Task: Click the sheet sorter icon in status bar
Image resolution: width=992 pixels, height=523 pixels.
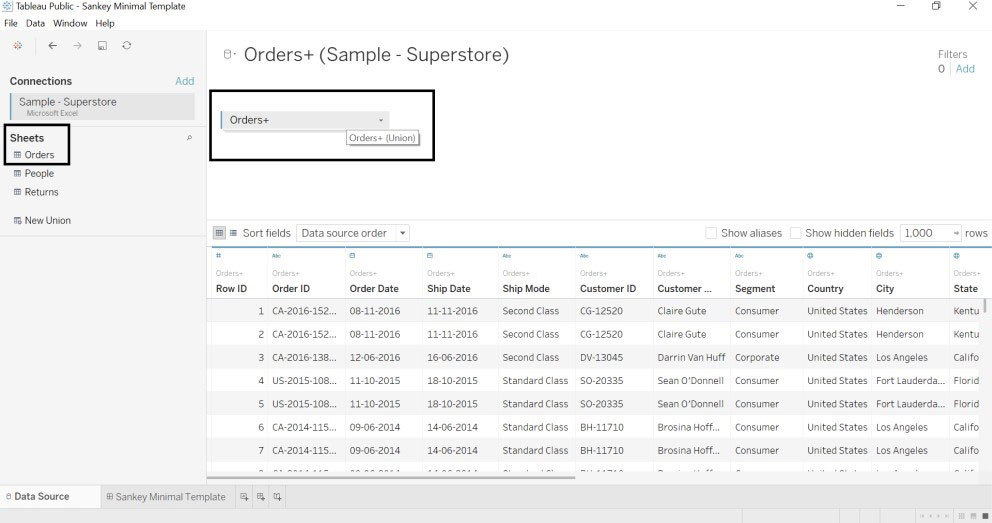Action: pos(962,516)
